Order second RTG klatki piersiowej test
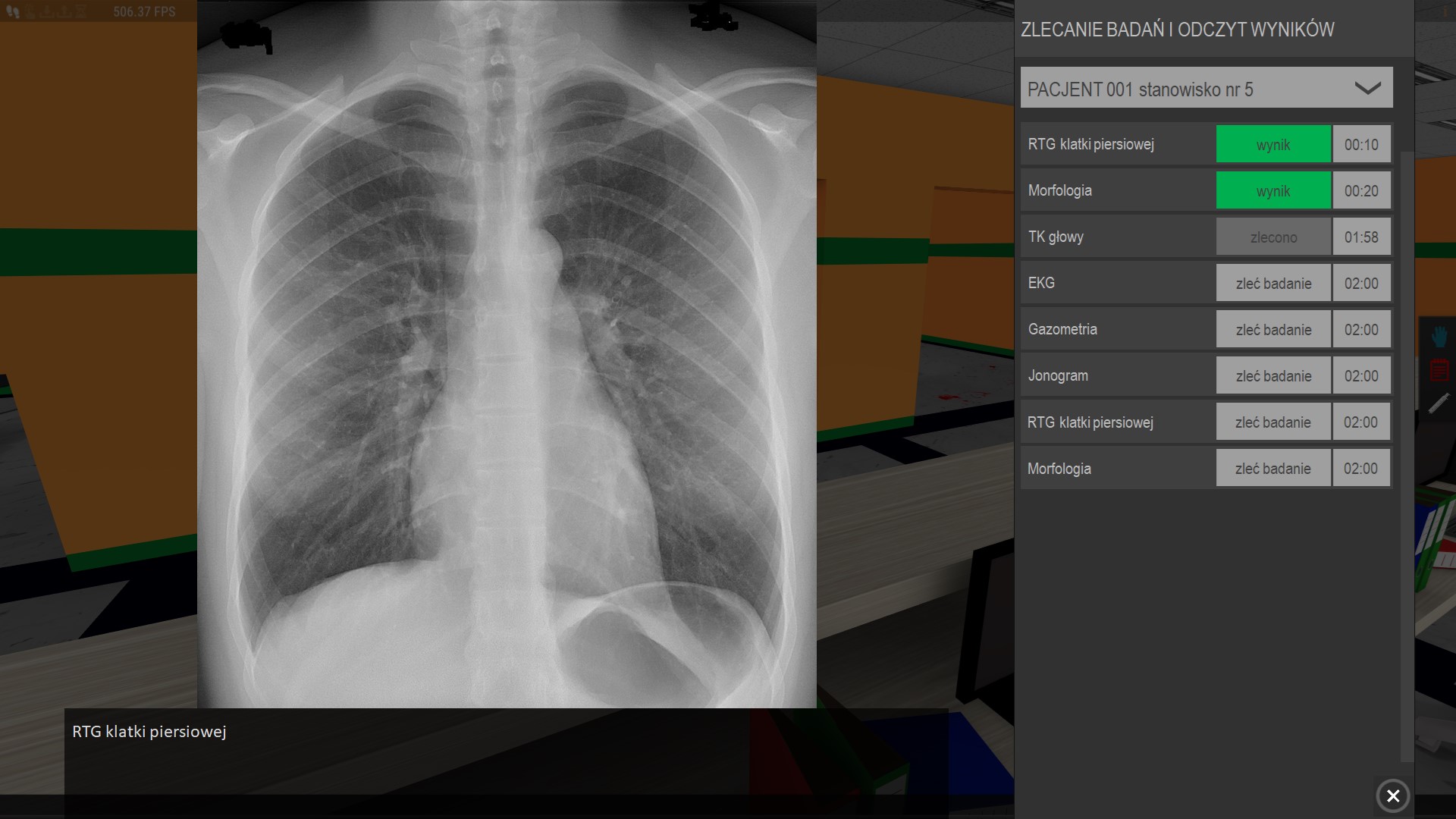Image resolution: width=1456 pixels, height=819 pixels. (x=1272, y=422)
